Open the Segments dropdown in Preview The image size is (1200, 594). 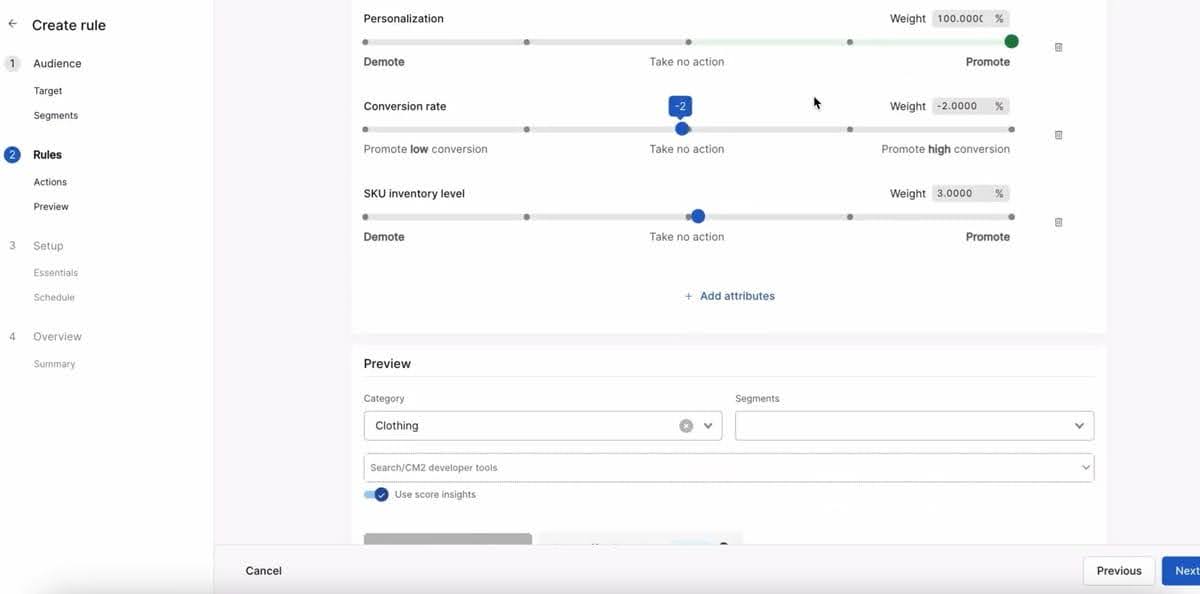(x=914, y=425)
